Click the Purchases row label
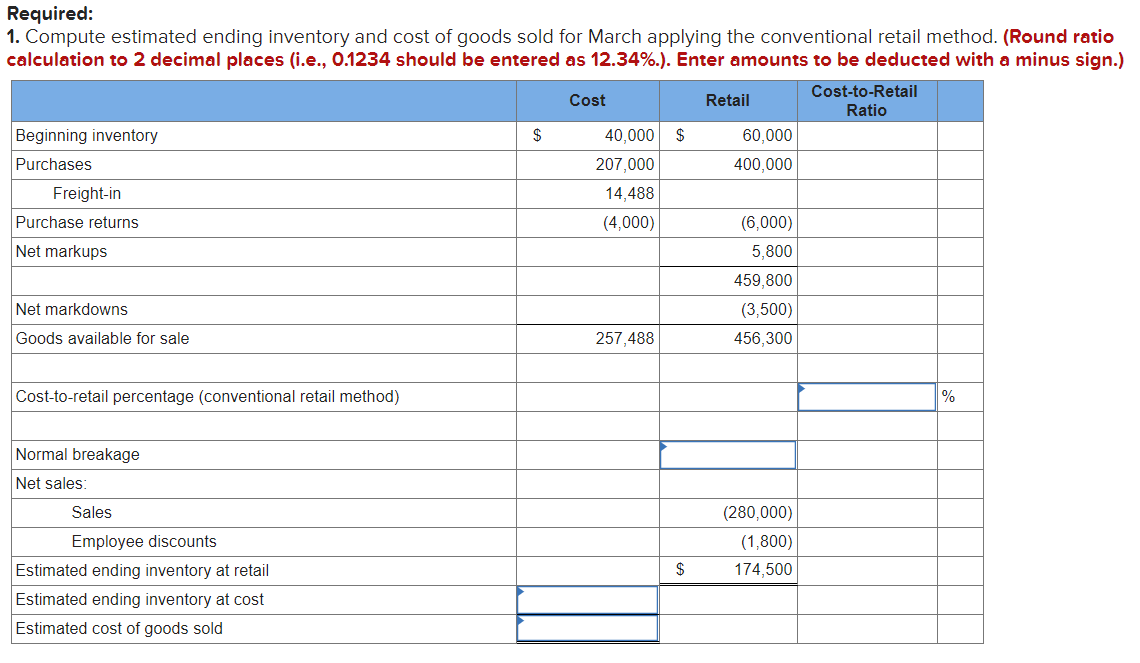The height and width of the screenshot is (663, 1140). 54,164
